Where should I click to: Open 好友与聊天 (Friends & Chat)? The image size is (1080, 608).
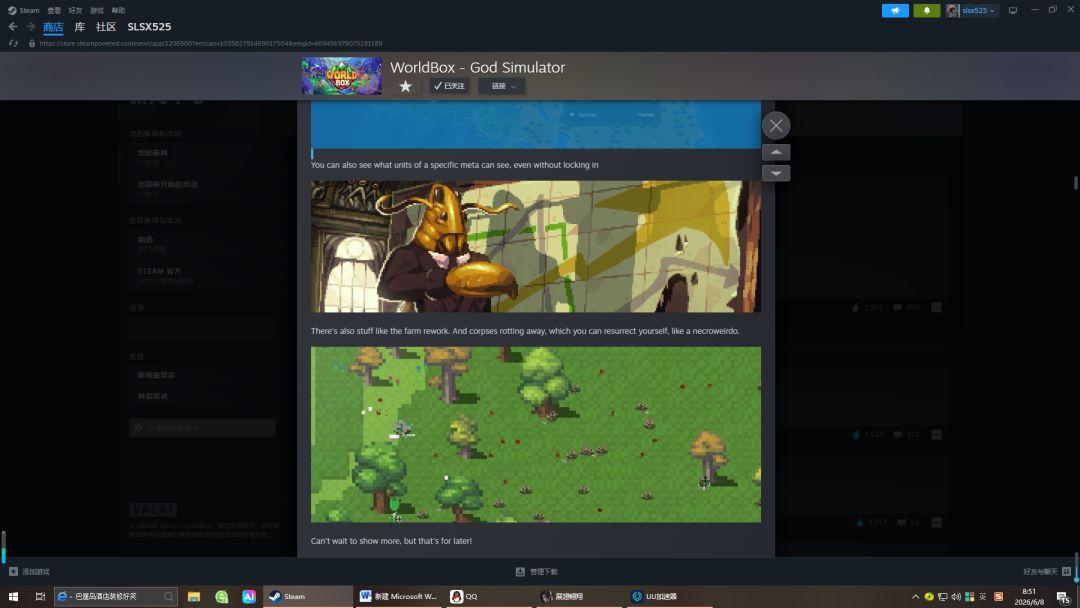pos(1046,572)
